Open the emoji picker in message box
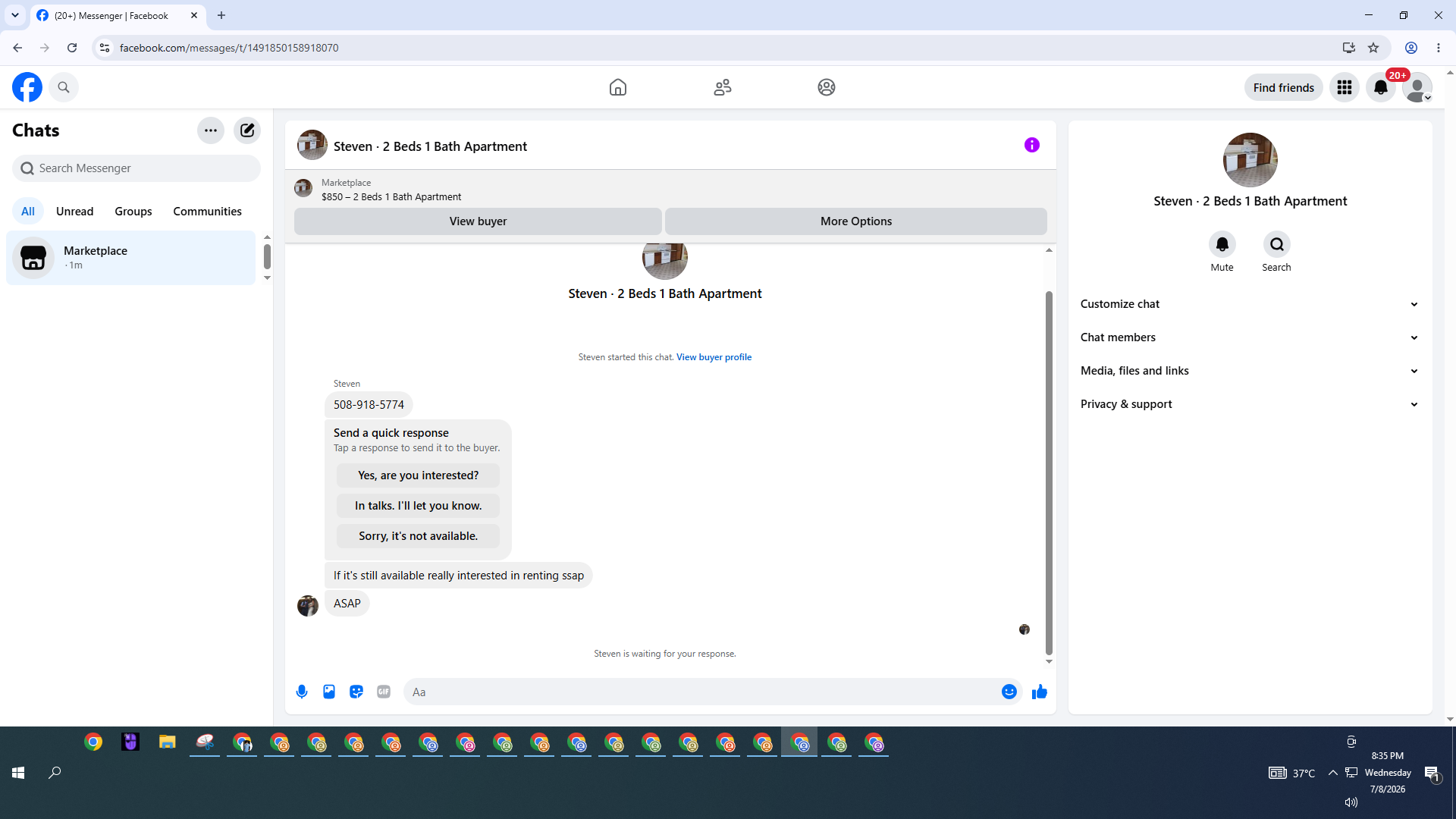Viewport: 1456px width, 819px height. click(x=1009, y=692)
